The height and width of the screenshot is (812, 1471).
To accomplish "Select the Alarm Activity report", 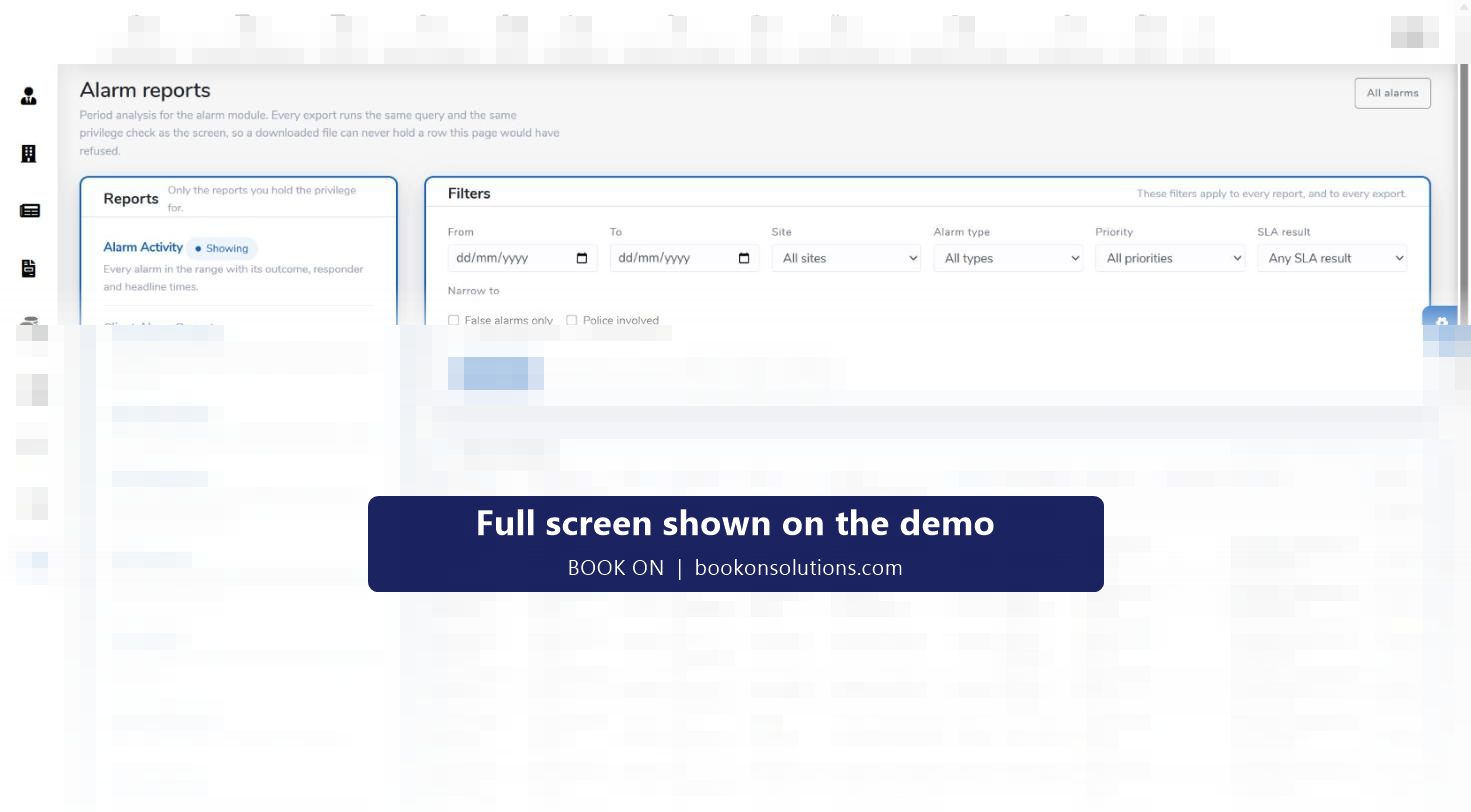I will (x=143, y=247).
